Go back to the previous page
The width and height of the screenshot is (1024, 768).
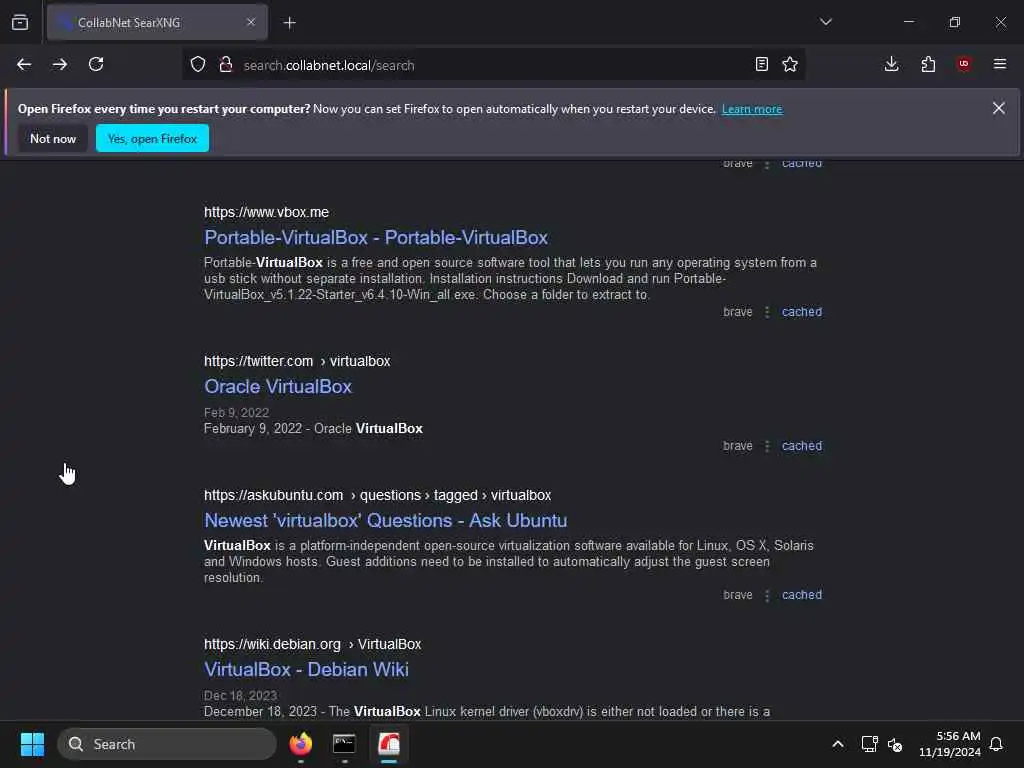click(24, 64)
